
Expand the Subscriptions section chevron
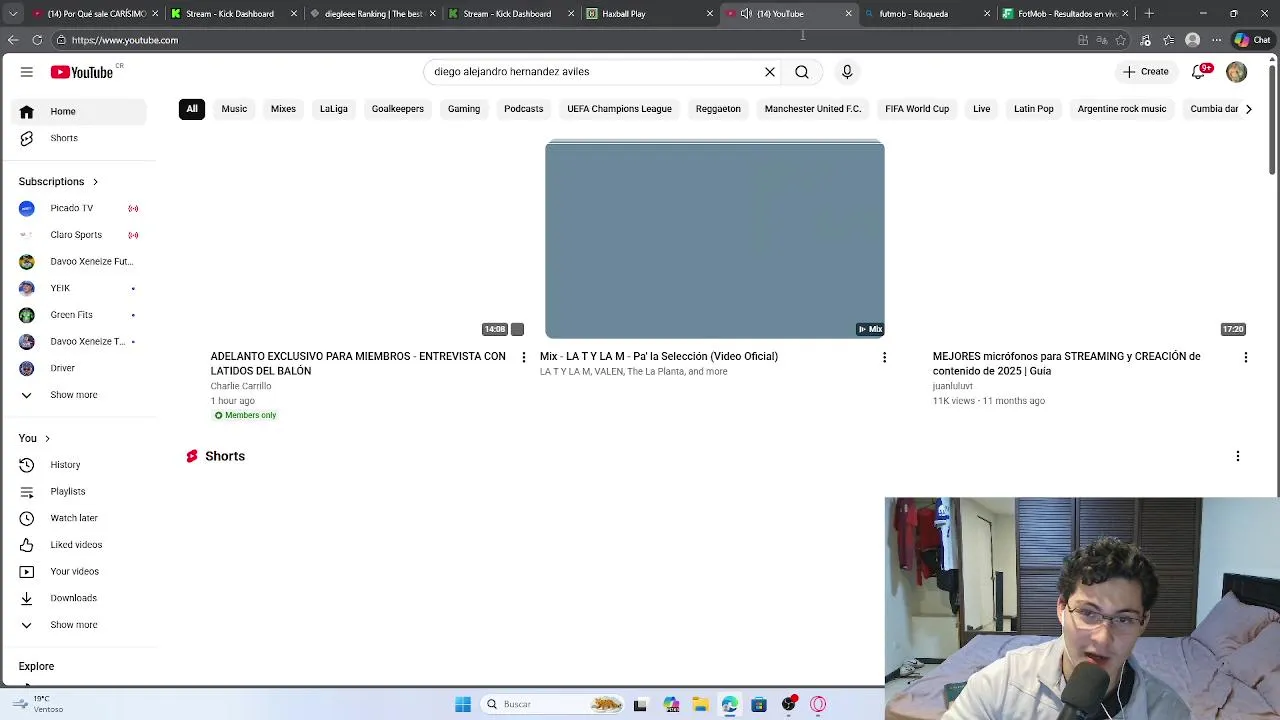click(95, 182)
